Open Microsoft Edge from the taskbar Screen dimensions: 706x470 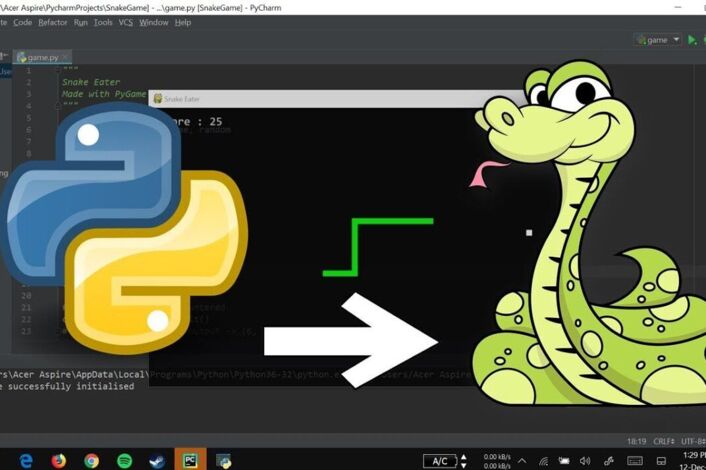point(26,461)
